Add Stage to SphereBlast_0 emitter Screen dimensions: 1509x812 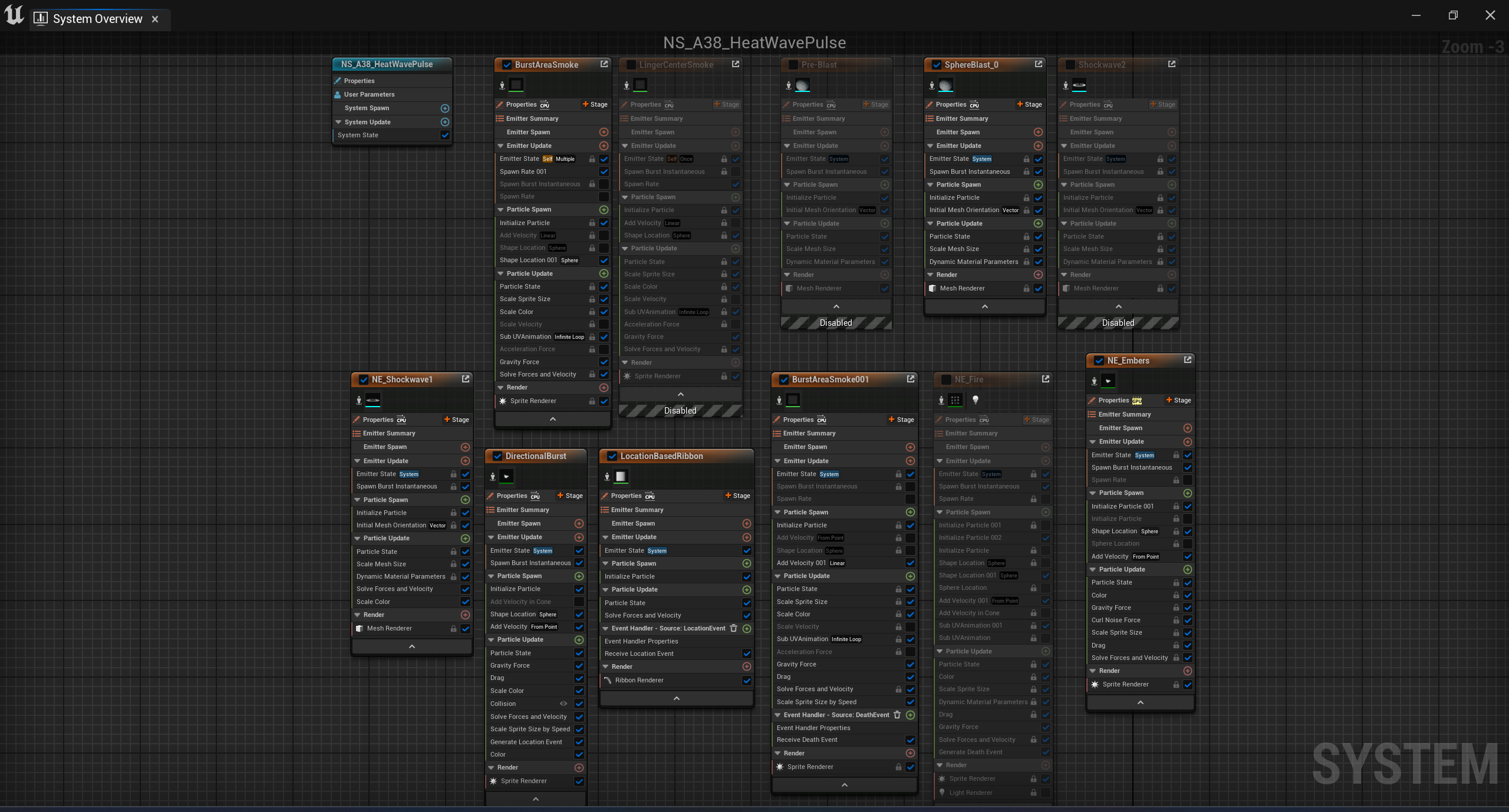click(x=1029, y=104)
